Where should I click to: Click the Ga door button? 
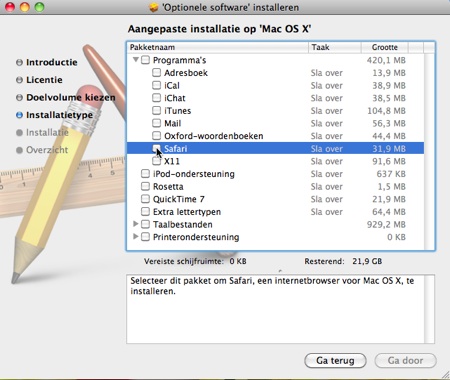click(405, 361)
